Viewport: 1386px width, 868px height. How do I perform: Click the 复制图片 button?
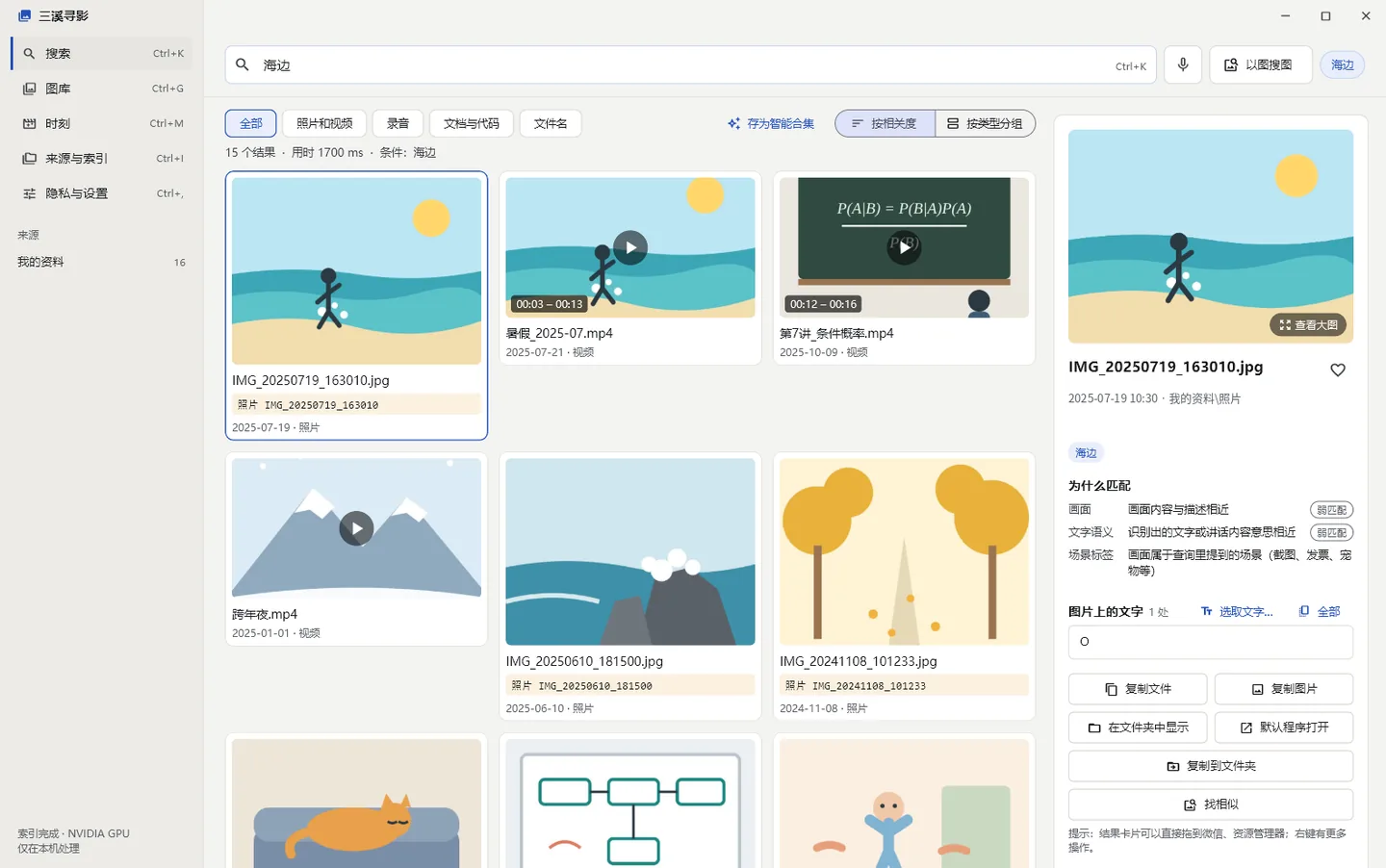coord(1284,689)
